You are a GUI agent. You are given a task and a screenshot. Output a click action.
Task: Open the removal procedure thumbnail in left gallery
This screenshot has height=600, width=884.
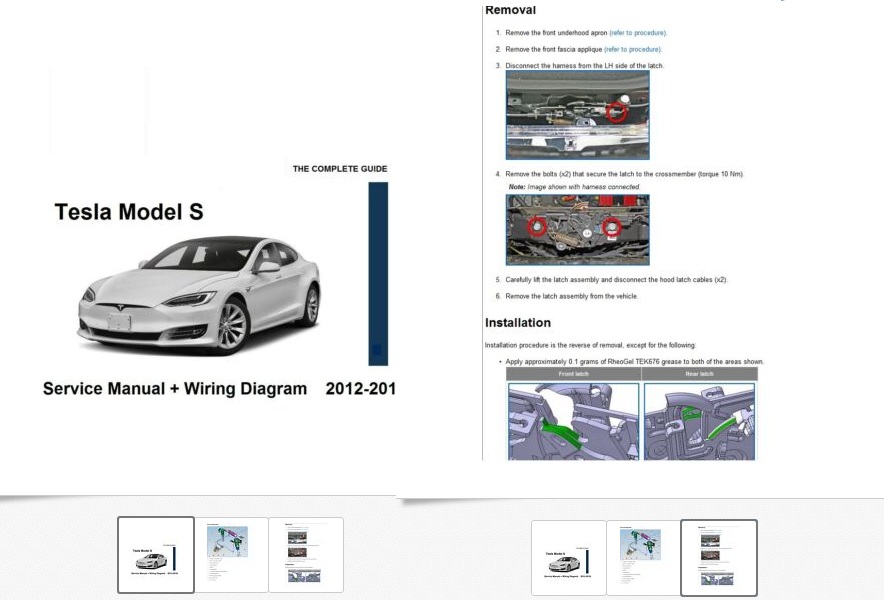[306, 555]
